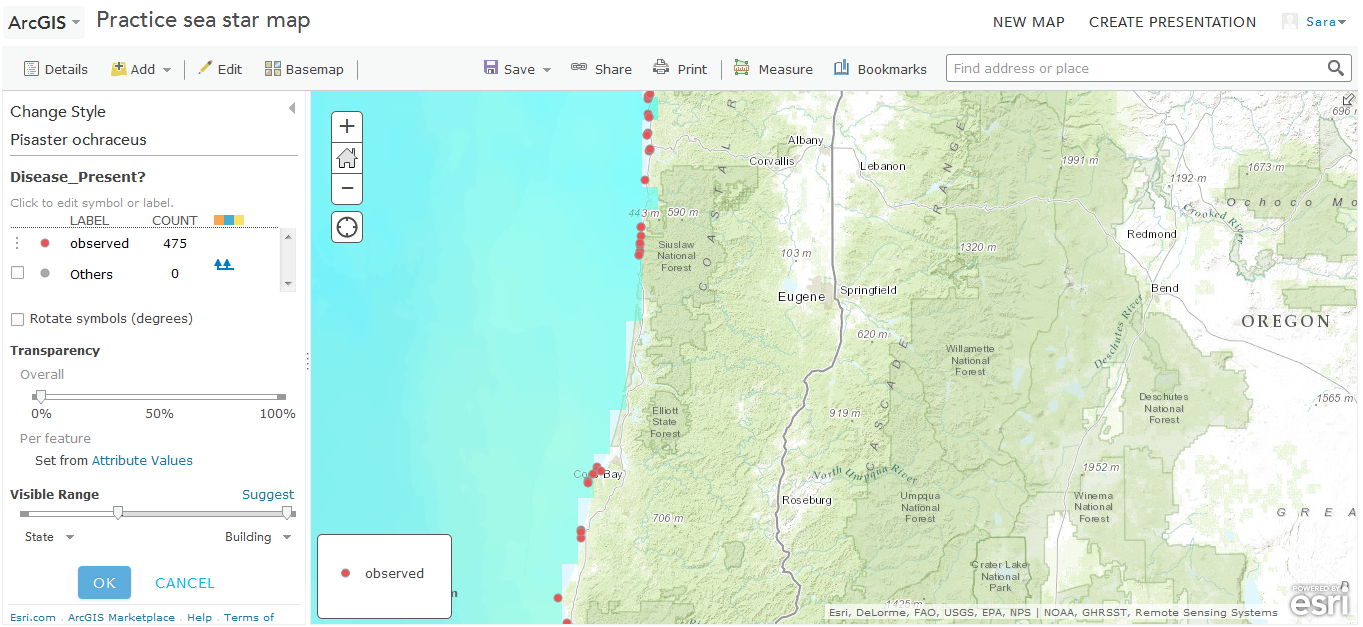Collapse the Change Style side panel
Screen dimensions: 1363x627
pos(291,106)
